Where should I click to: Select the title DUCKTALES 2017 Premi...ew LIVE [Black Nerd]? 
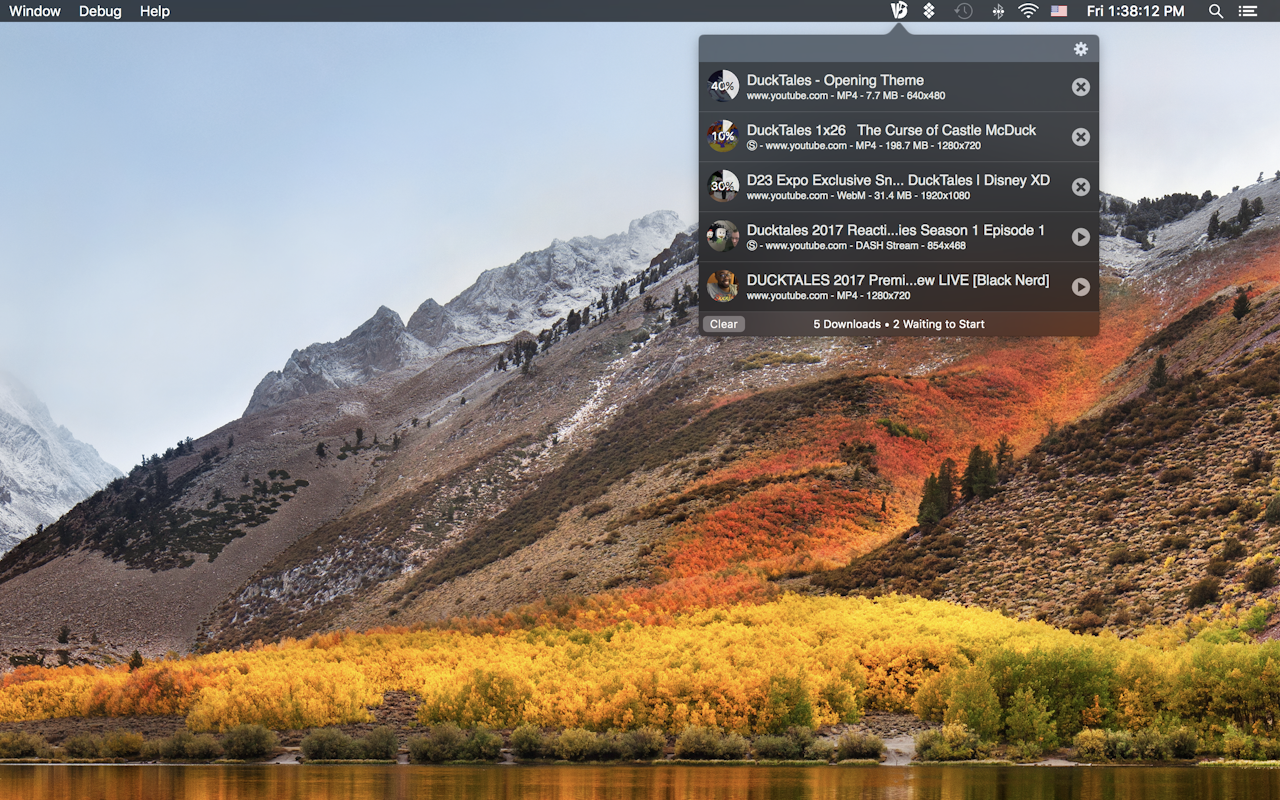point(898,280)
